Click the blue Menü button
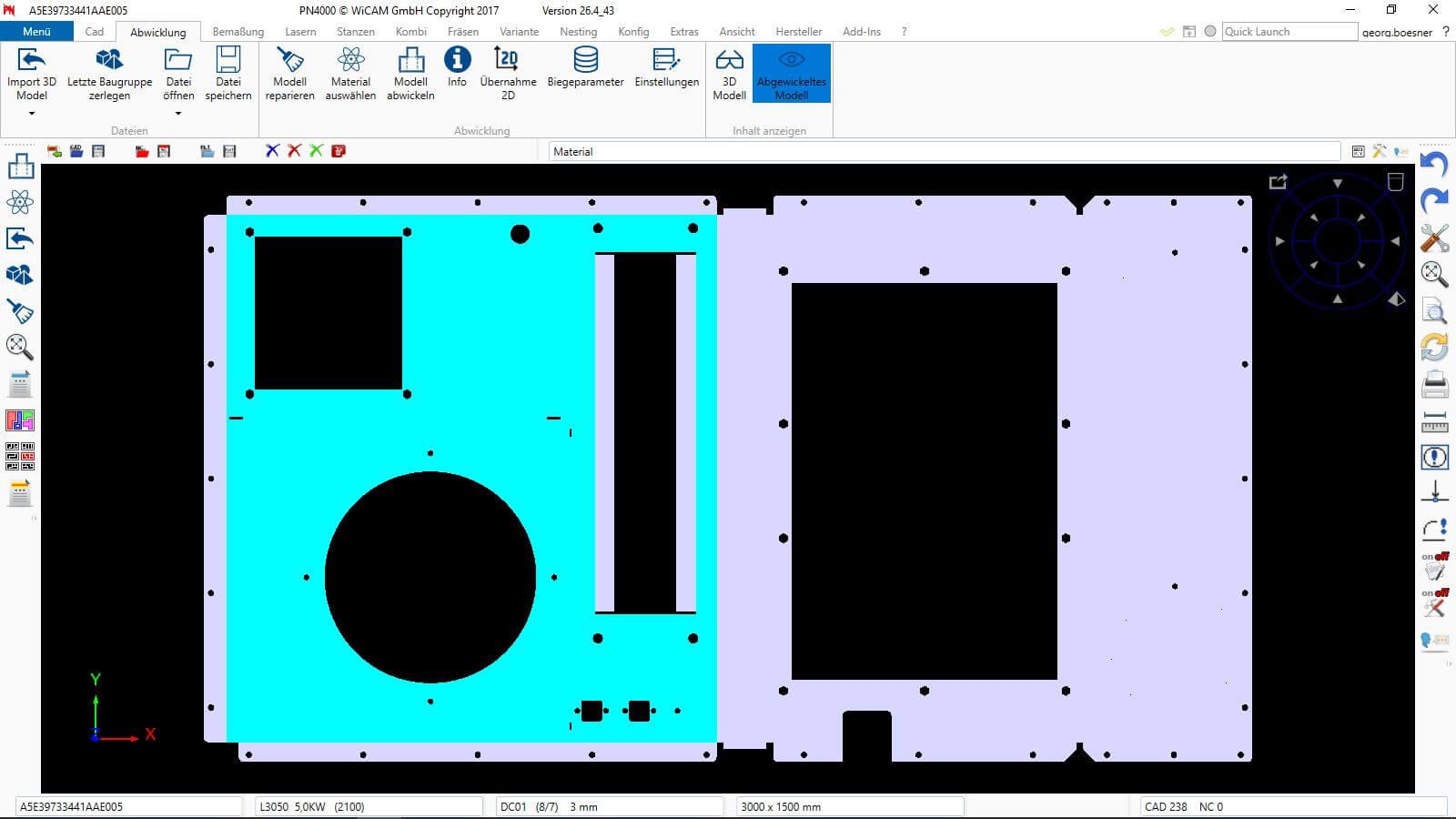The width and height of the screenshot is (1456, 819). pos(36,32)
